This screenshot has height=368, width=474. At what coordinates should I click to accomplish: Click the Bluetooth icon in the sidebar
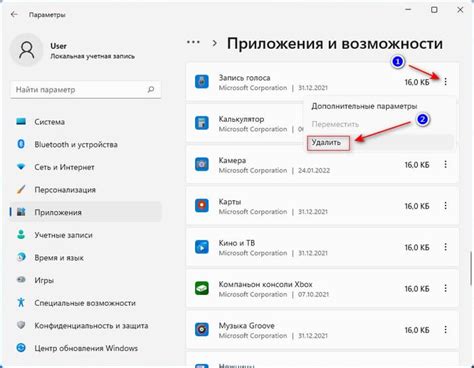21,144
